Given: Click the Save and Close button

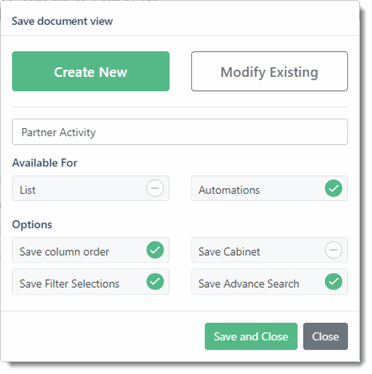Looking at the screenshot, I should click(251, 336).
